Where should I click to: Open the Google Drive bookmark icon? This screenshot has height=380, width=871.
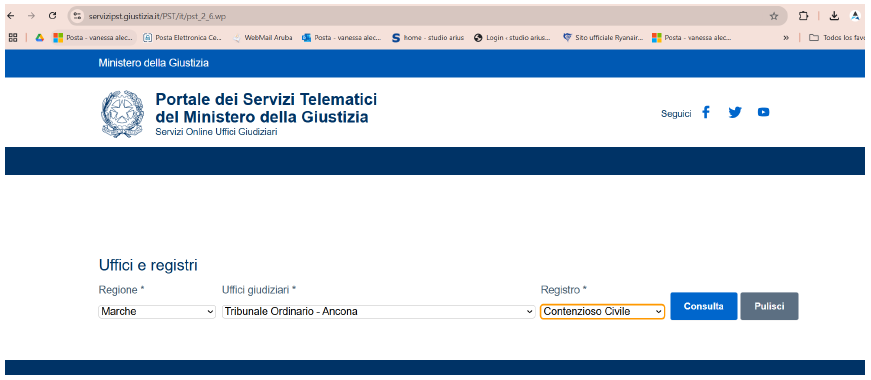[39, 38]
